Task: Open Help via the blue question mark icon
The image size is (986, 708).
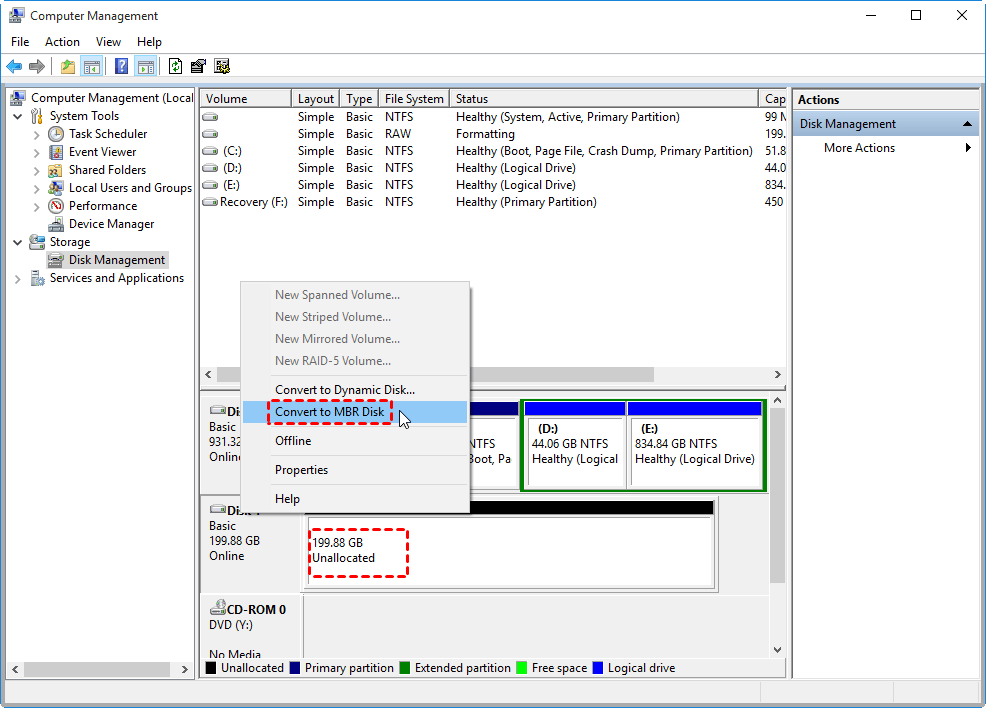Action: pyautogui.click(x=121, y=67)
